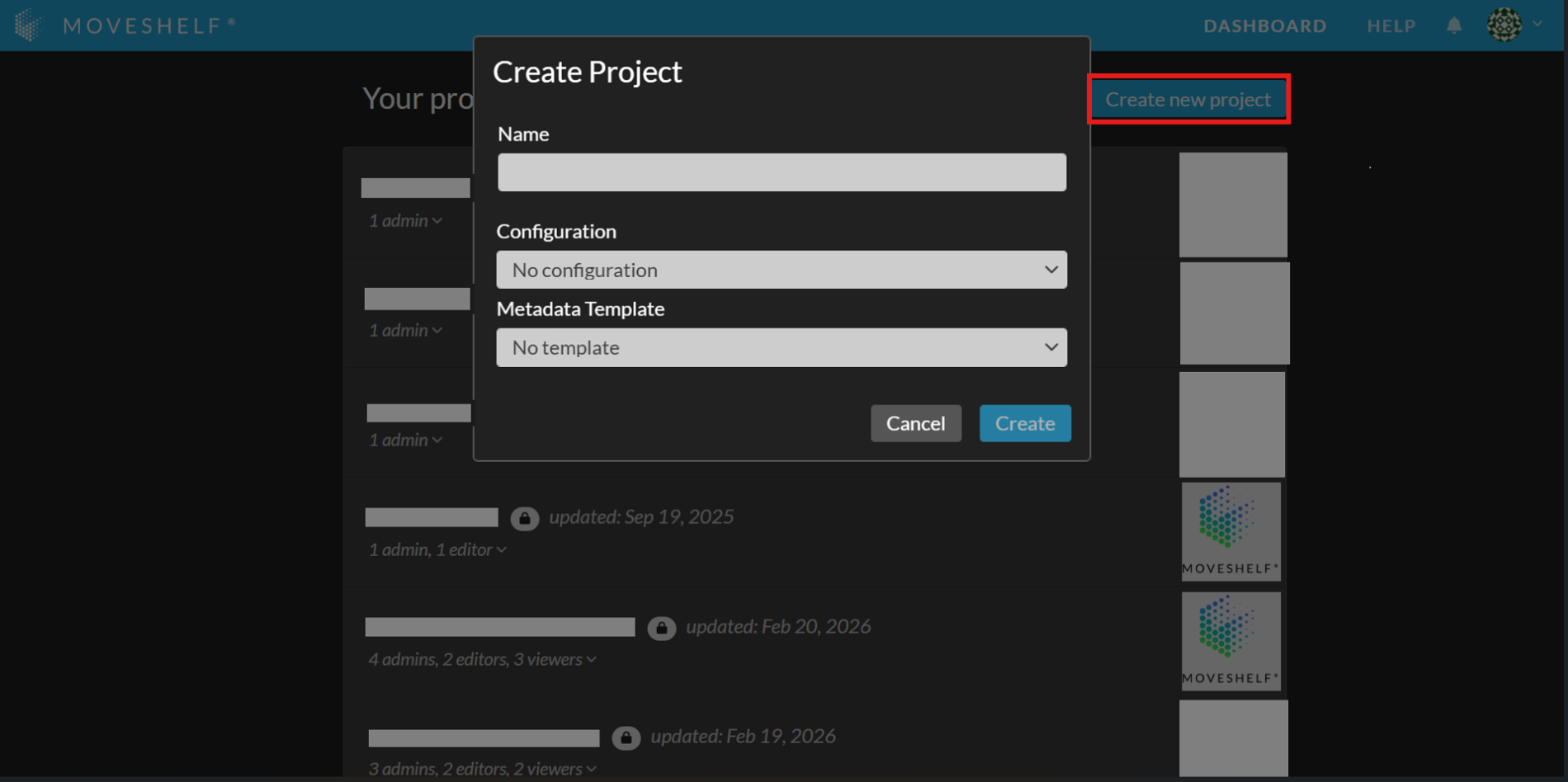Screen dimensions: 1568x782
Task: Click the user profile avatar icon
Action: [1504, 25]
